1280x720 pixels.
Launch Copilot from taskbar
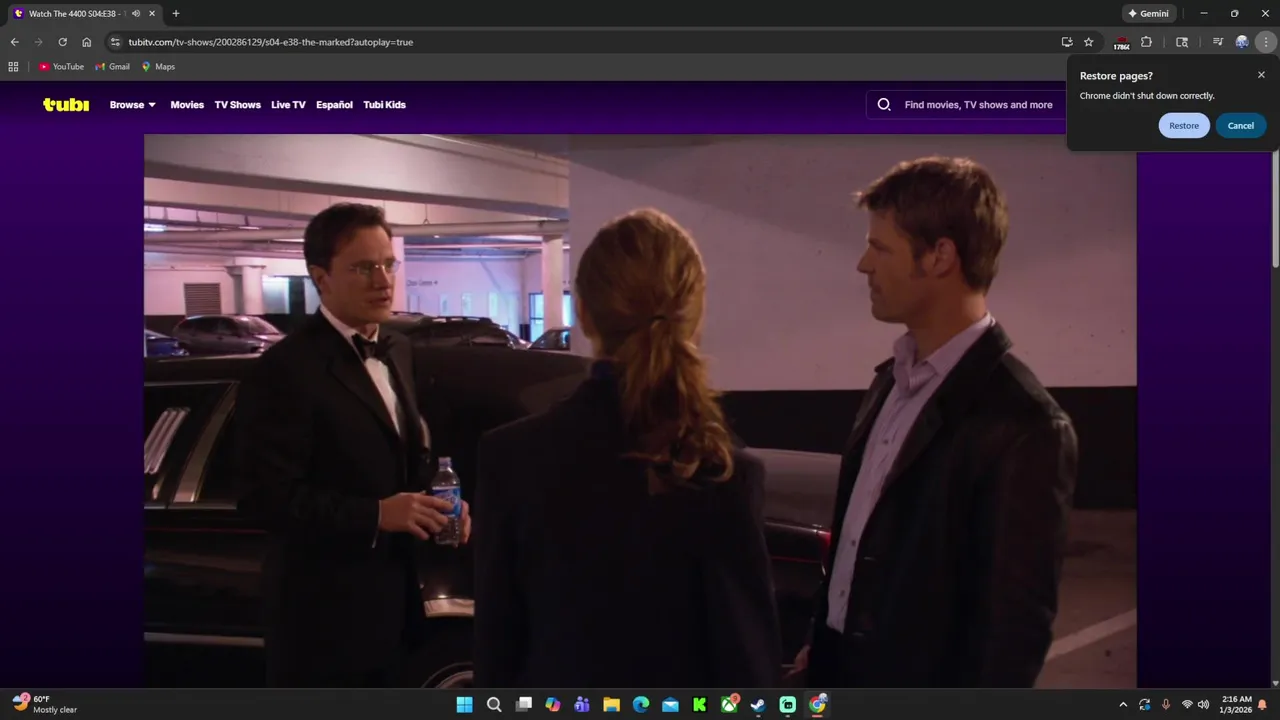tap(553, 705)
